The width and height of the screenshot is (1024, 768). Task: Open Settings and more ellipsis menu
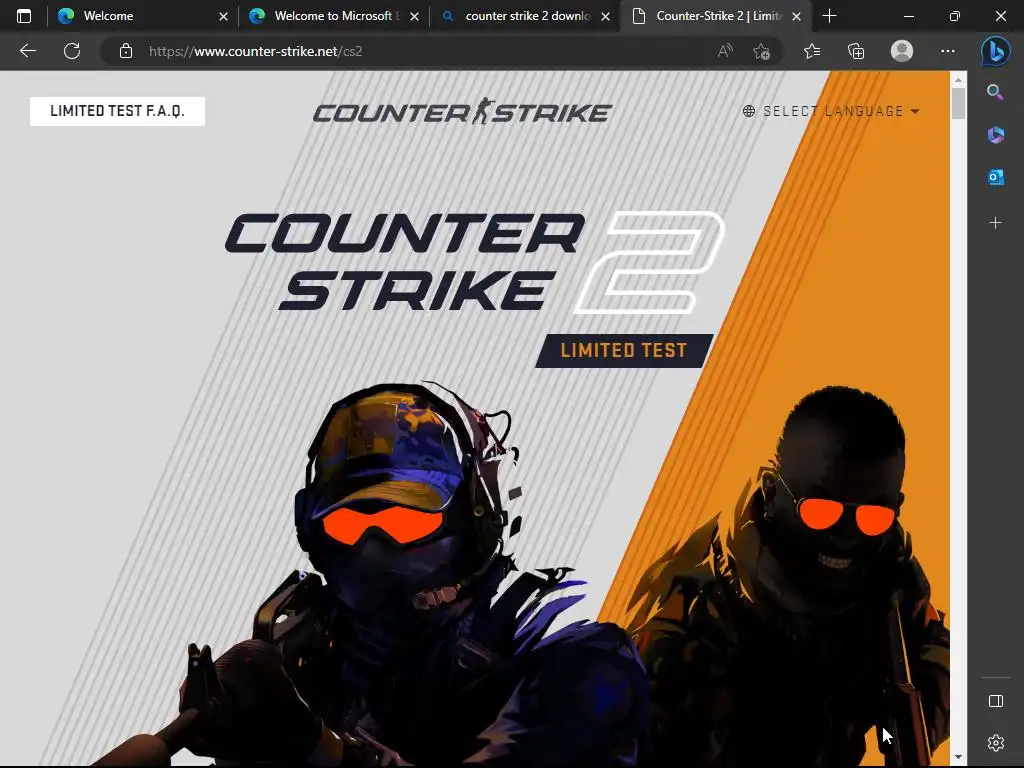coord(948,51)
